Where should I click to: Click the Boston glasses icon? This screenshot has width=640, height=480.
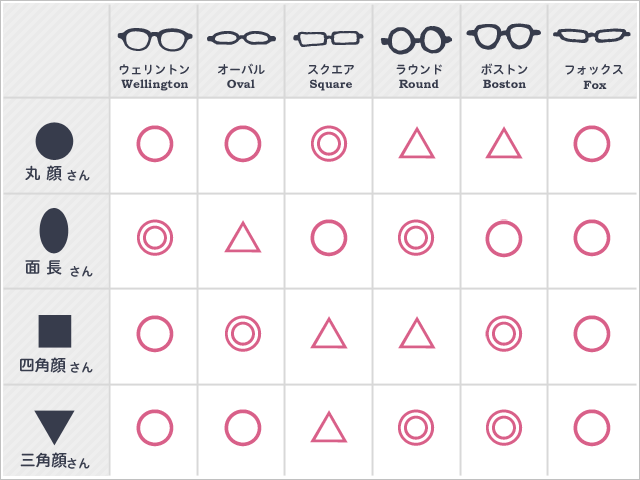tap(504, 37)
